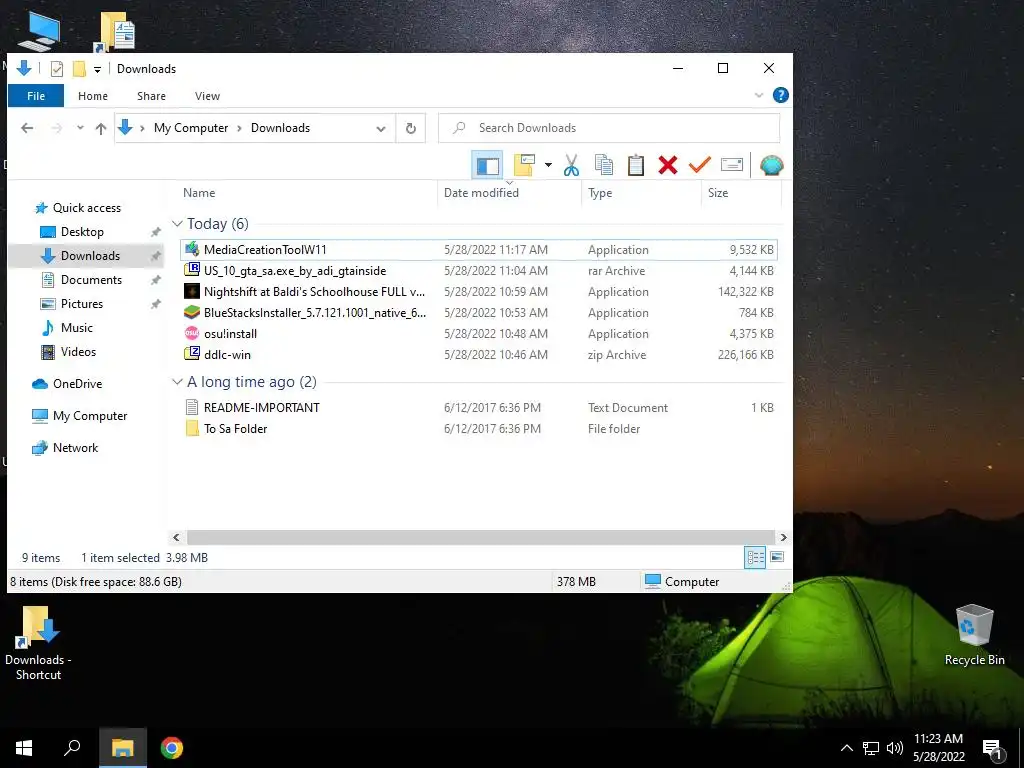Select the ddlc-win zip archive
This screenshot has width=1024, height=768.
point(479,354)
